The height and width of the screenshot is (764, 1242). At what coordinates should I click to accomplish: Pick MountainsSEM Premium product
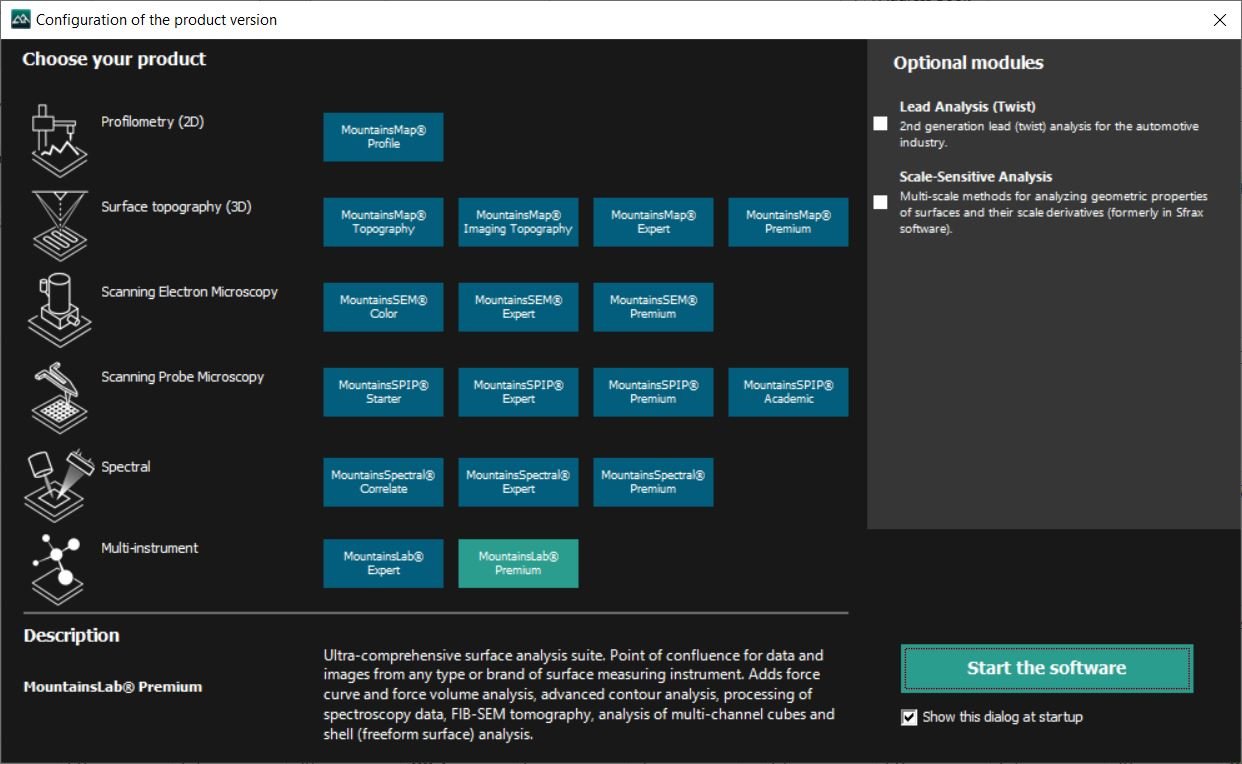653,307
